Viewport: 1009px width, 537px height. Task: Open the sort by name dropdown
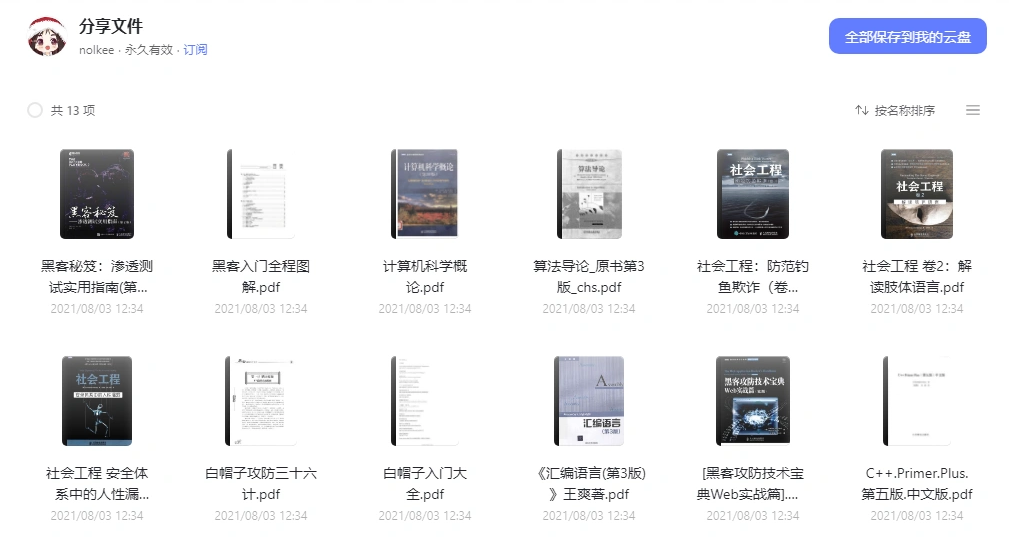click(895, 110)
